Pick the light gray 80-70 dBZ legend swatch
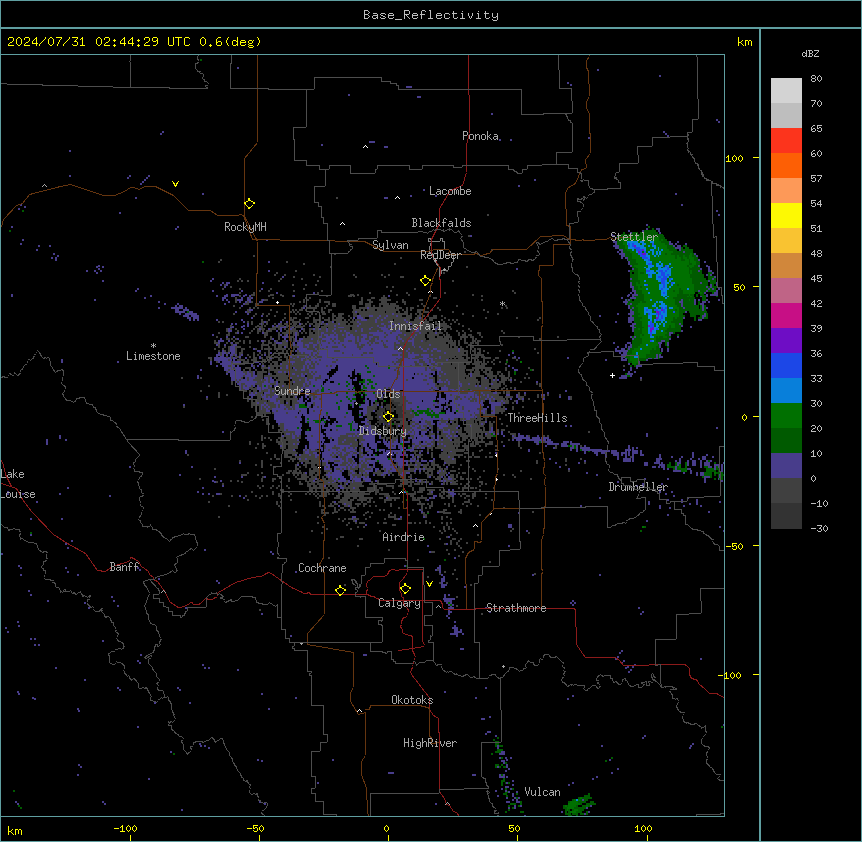This screenshot has height=842, width=862. [786, 91]
